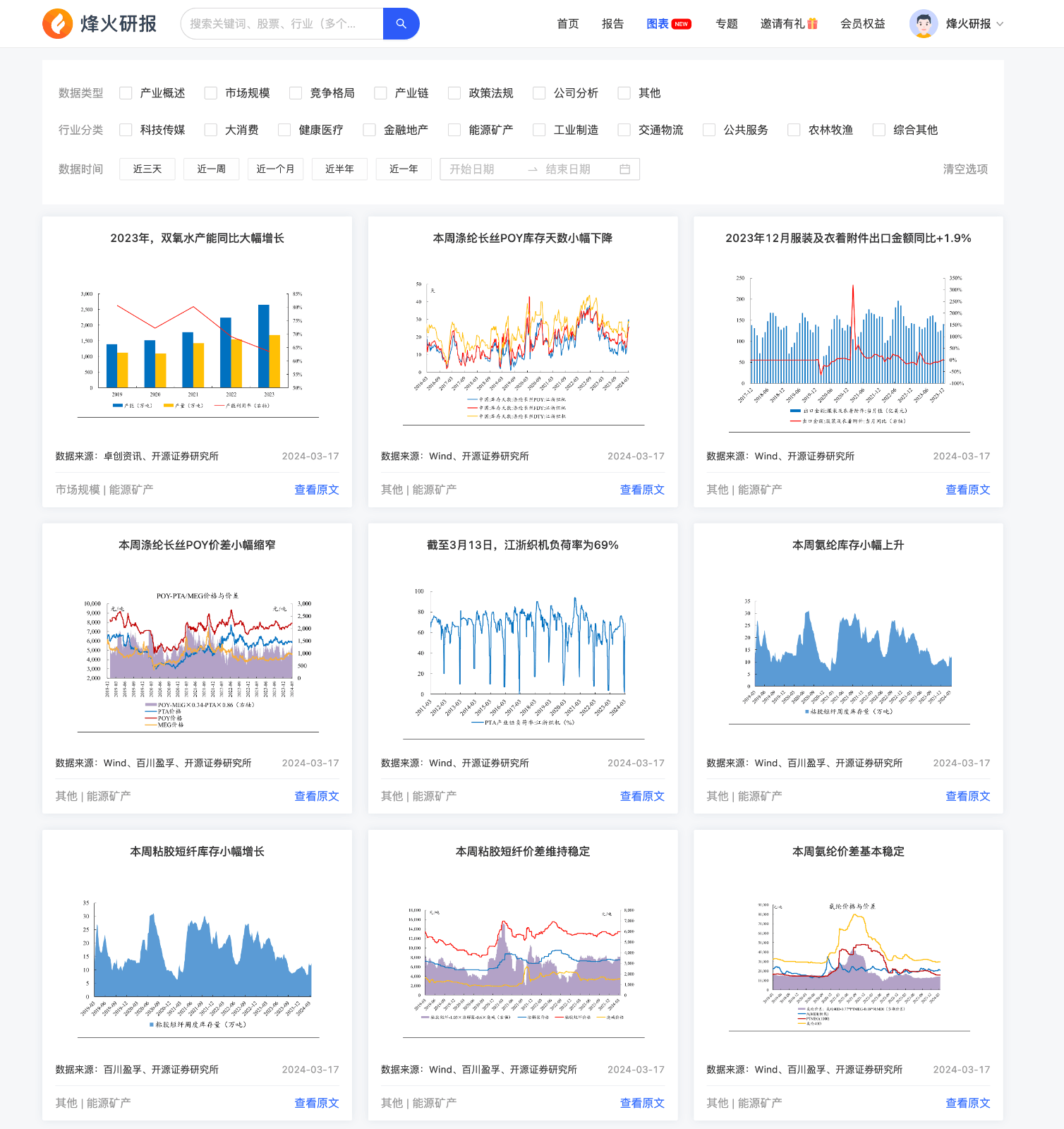Open the 专题 navigation tab
The image size is (1064, 1129).
[x=726, y=24]
